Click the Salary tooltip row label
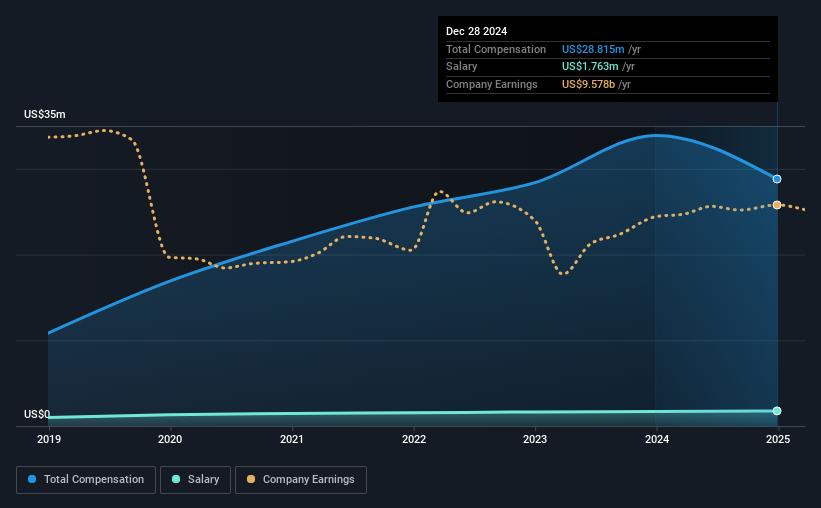Viewport: 821px width, 508px height. tap(461, 67)
